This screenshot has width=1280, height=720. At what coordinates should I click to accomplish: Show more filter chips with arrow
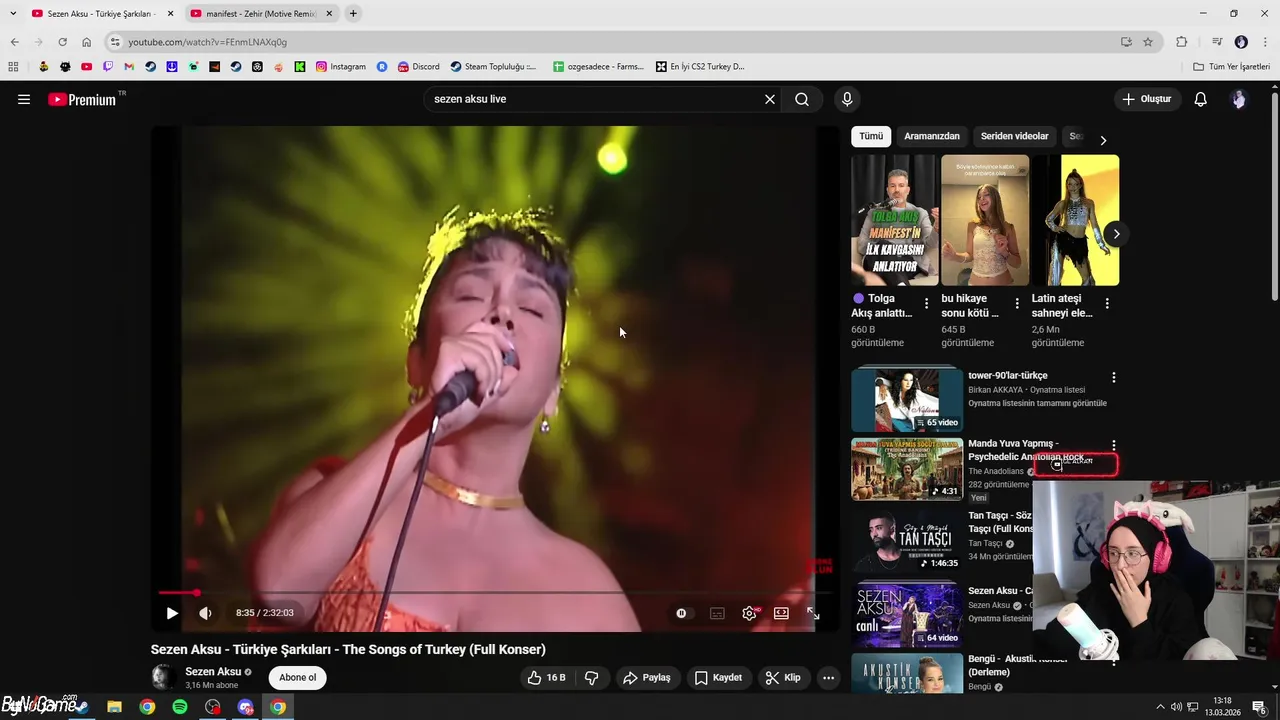click(1103, 140)
